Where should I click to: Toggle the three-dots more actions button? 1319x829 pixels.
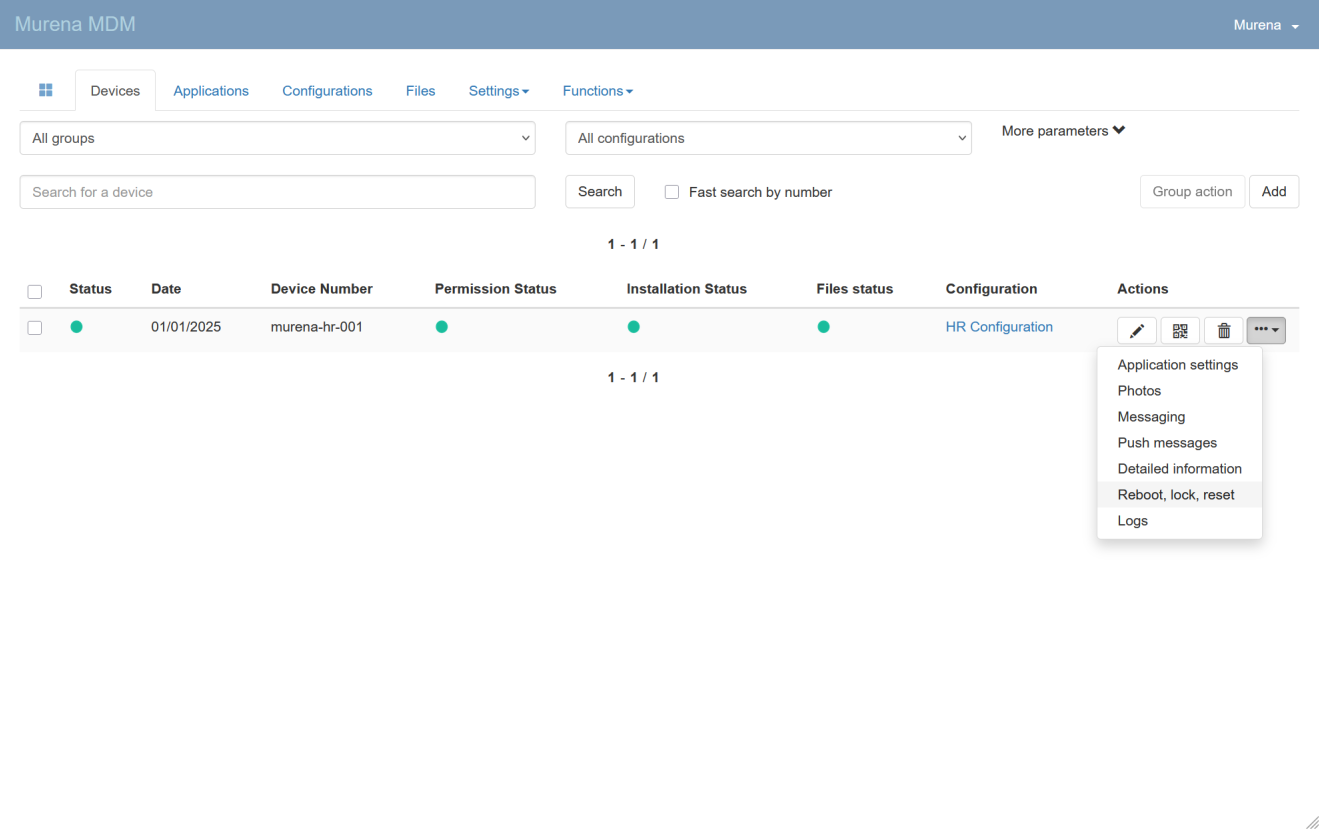[1266, 330]
